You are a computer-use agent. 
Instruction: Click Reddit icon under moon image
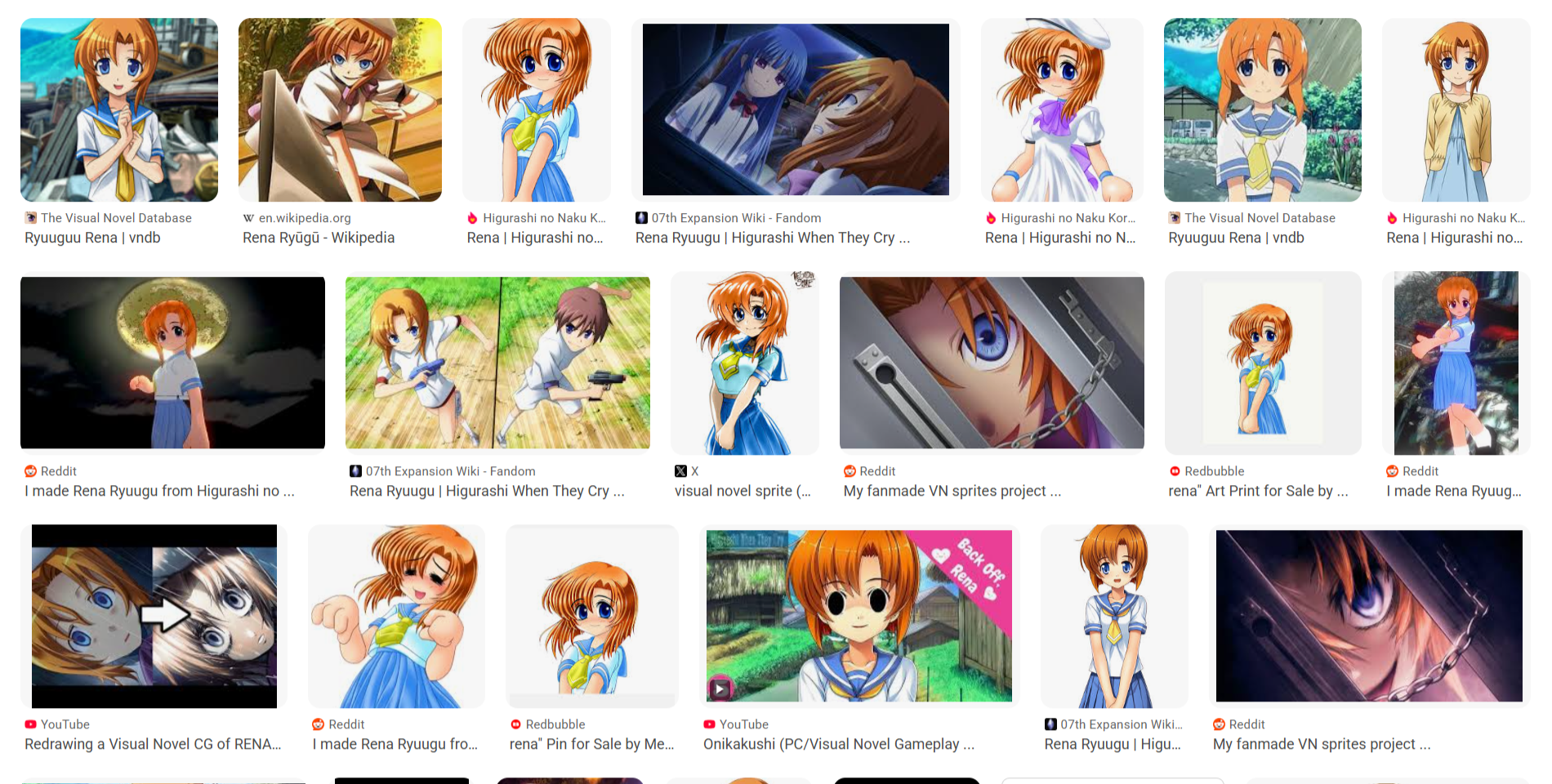tap(30, 471)
